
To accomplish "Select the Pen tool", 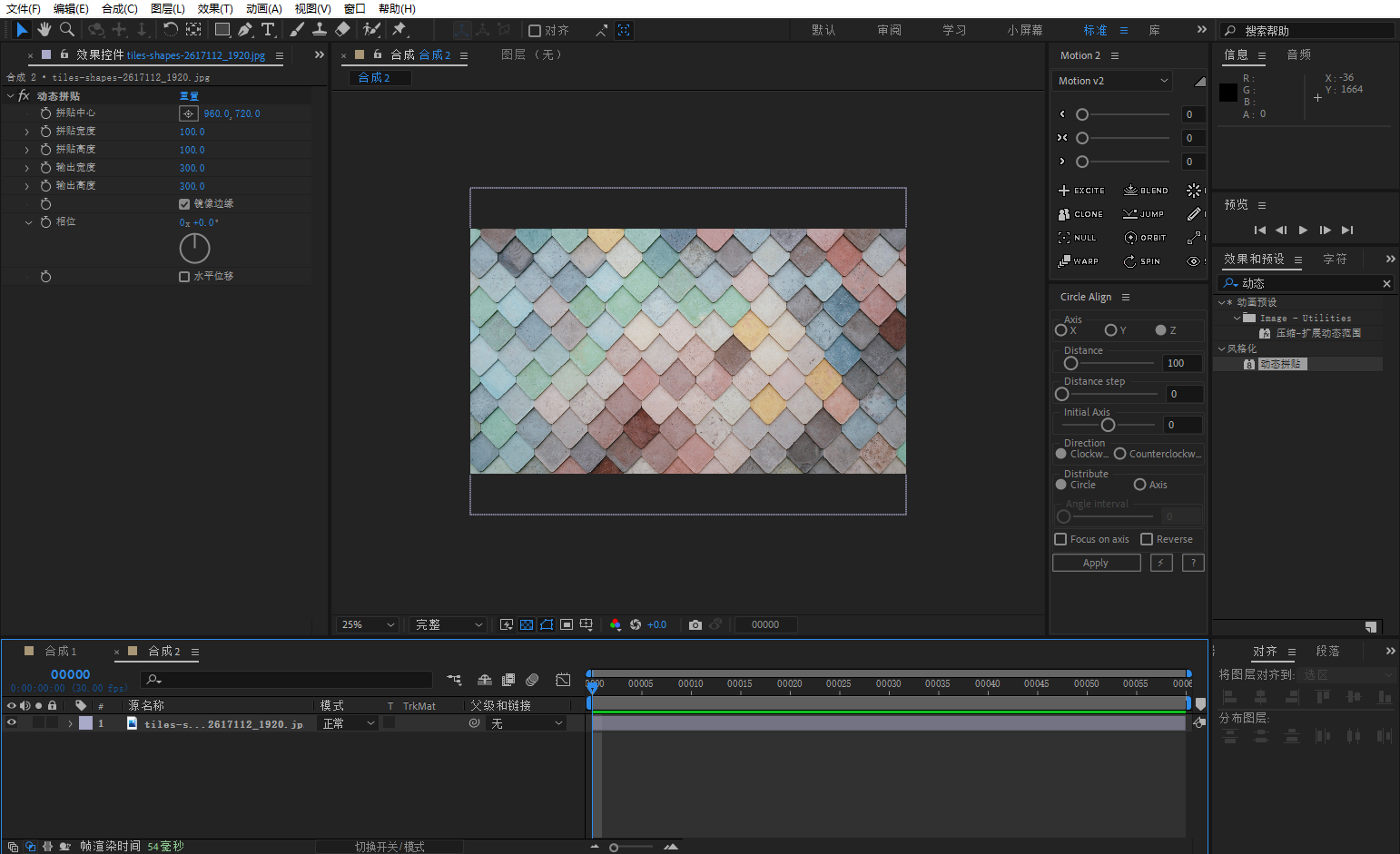I will tap(245, 30).
